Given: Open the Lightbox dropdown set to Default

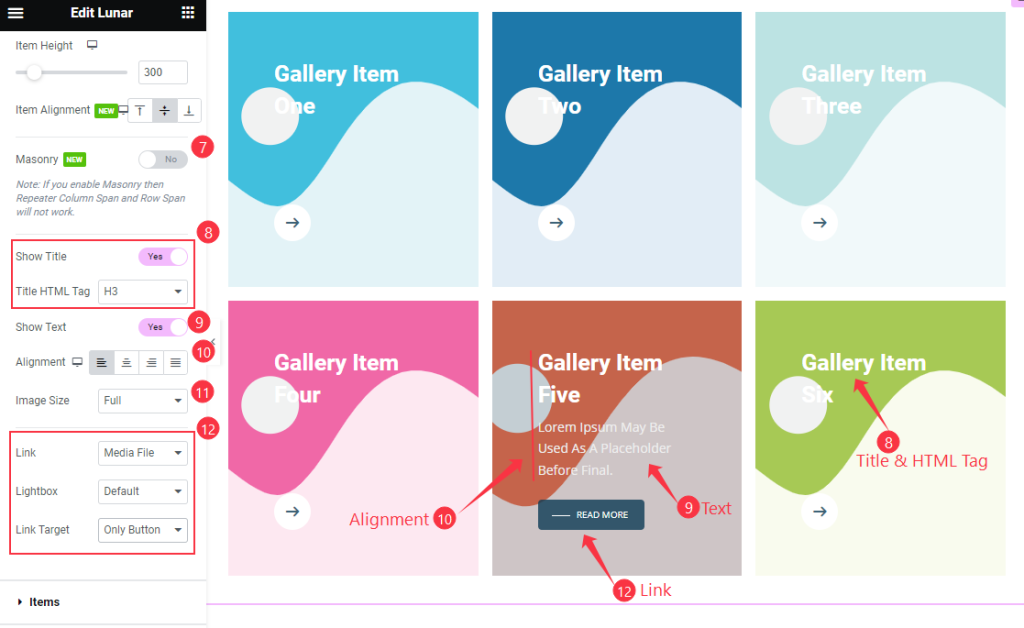Looking at the screenshot, I should 142,492.
